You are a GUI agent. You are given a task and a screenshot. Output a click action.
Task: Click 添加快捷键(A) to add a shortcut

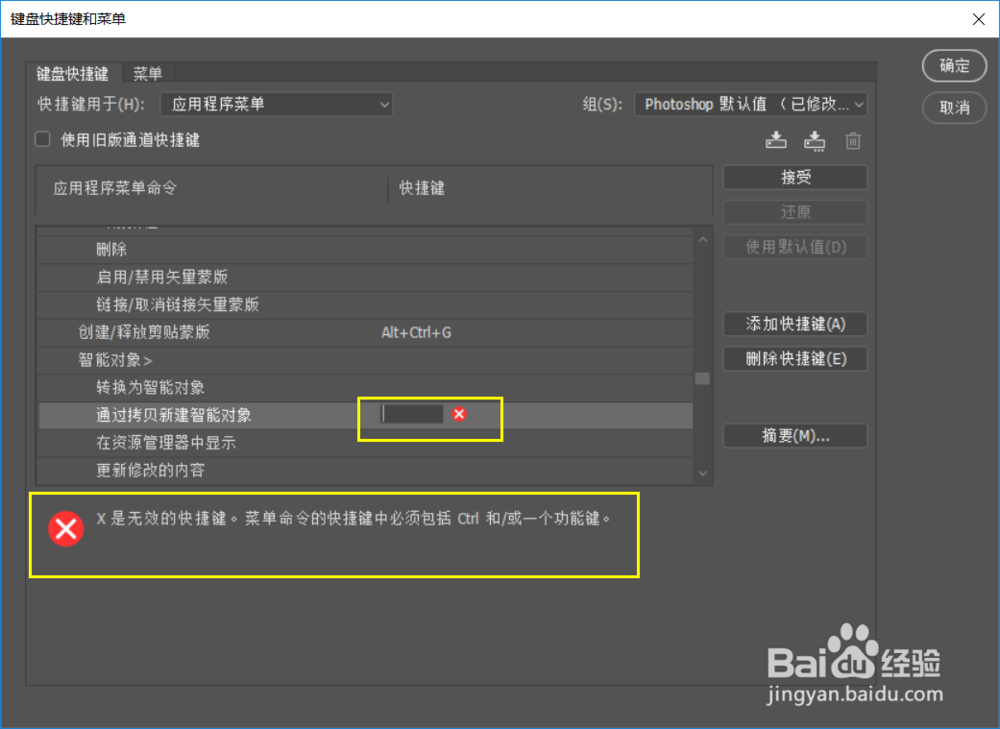(794, 324)
